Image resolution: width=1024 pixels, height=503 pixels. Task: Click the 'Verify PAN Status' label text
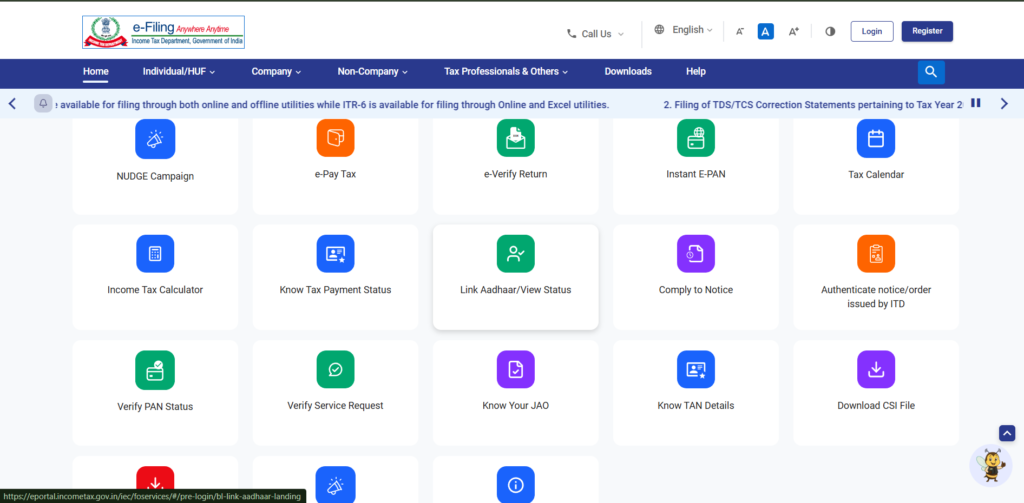click(x=155, y=406)
